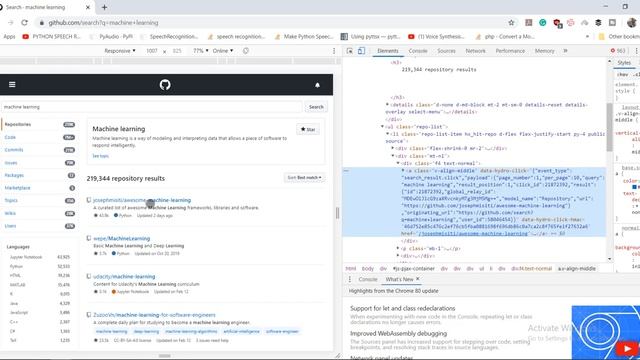View site info via the lock icon
Viewport: 640px width, 360px height.
[41, 23]
